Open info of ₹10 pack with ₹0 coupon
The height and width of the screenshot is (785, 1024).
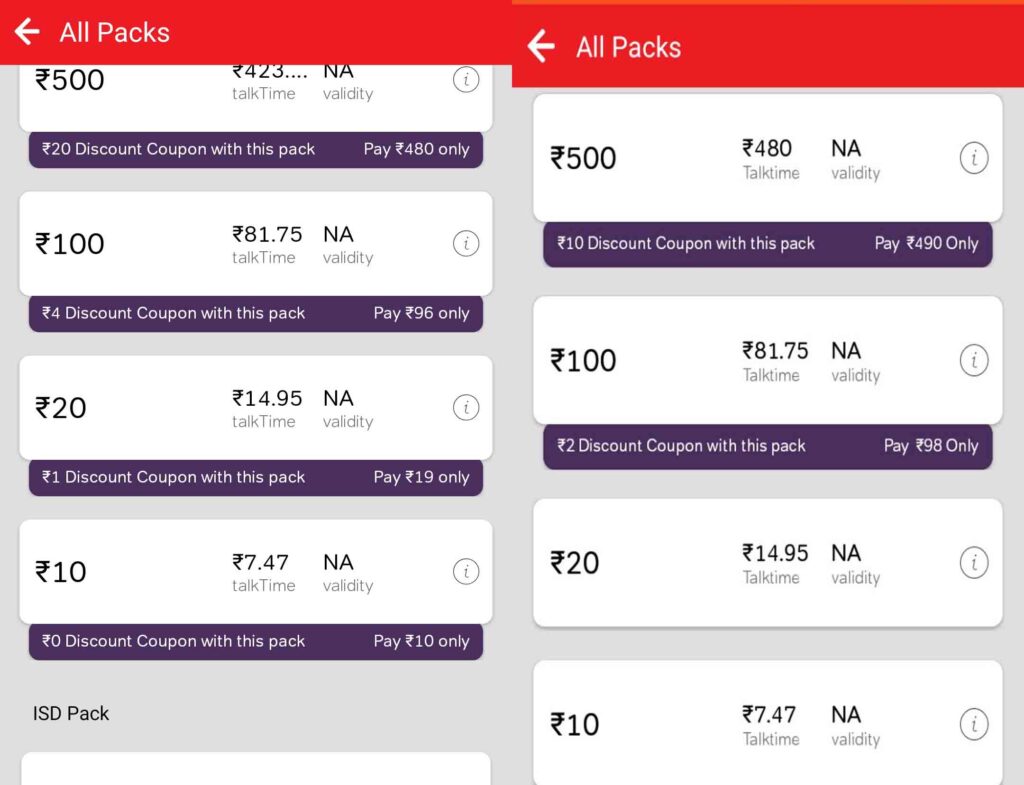tap(466, 571)
